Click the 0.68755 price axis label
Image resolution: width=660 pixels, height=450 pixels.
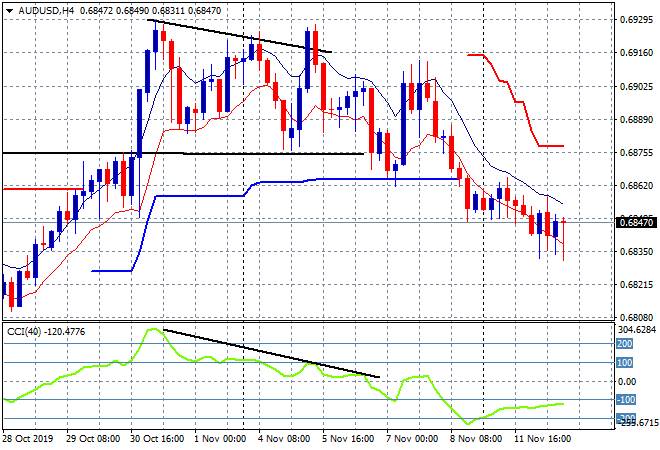tap(637, 152)
